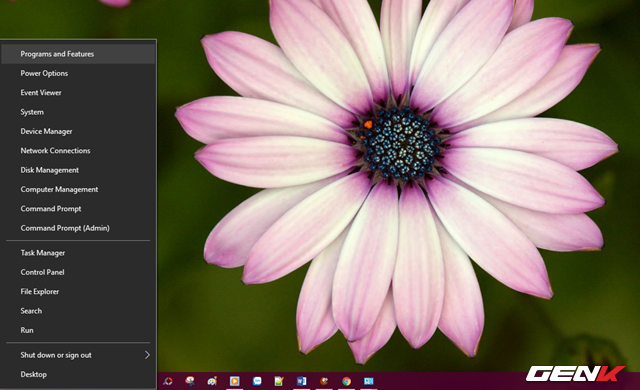The height and width of the screenshot is (390, 640).
Task: Expand Shut down or sign out submenu
Action: point(78,355)
